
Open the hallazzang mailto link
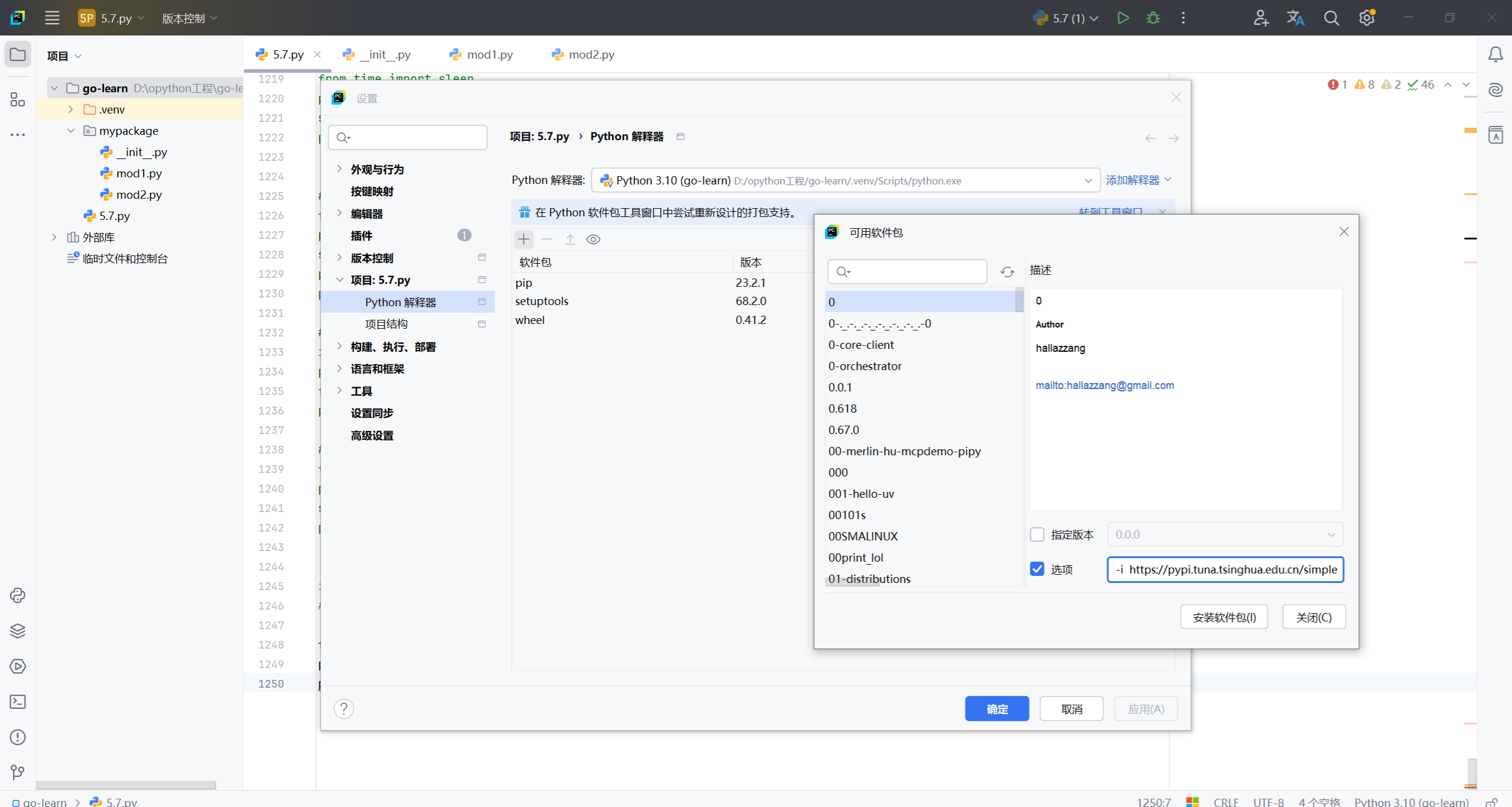tap(1105, 385)
